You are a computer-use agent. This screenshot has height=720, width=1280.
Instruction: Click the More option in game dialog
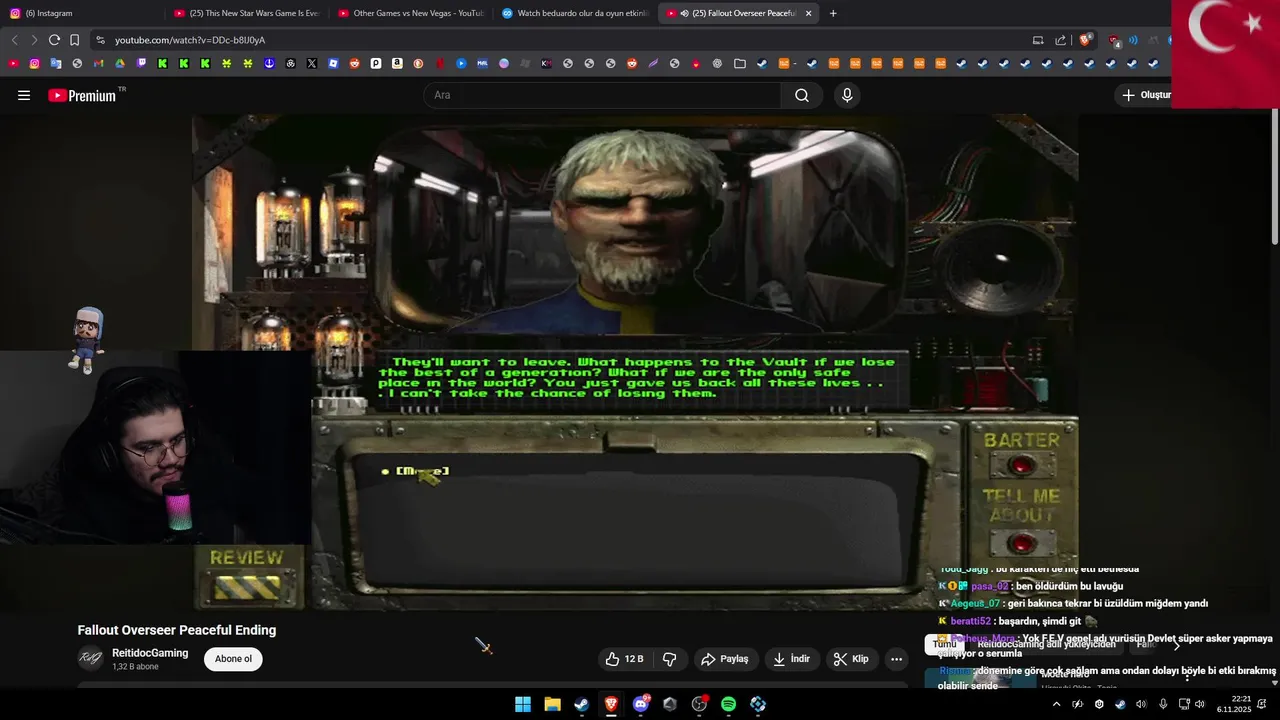422,471
